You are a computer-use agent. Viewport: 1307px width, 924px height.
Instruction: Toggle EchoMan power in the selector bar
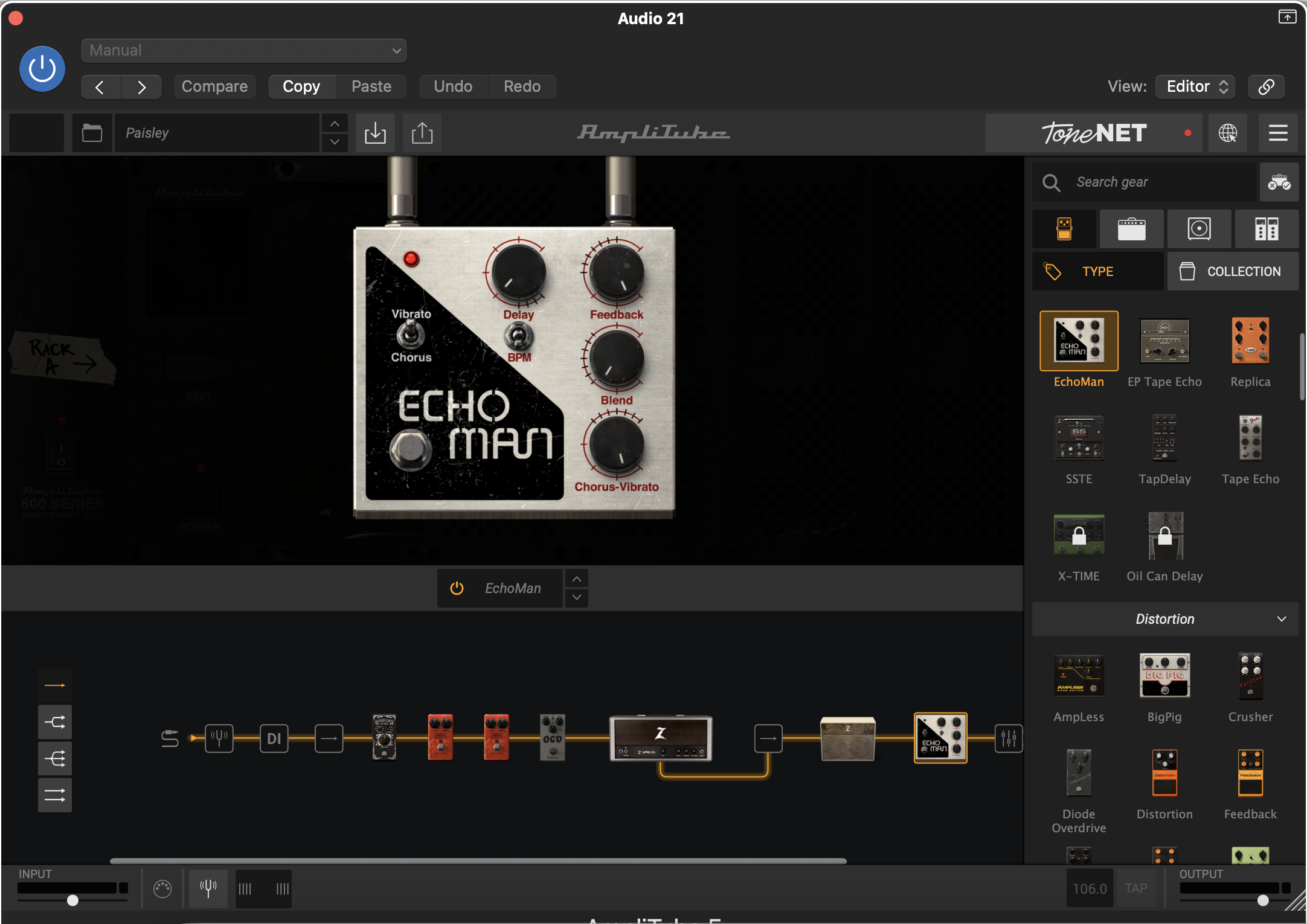(x=457, y=588)
